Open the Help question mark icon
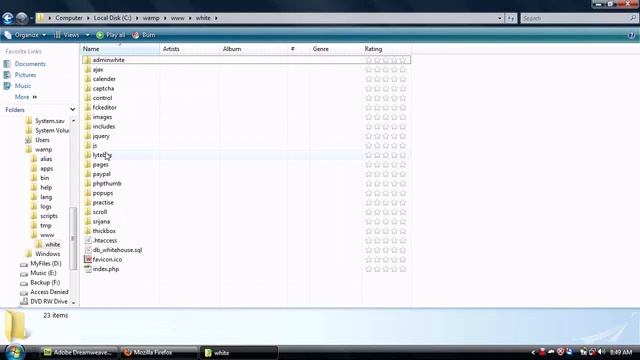640x360 pixels. [631, 35]
